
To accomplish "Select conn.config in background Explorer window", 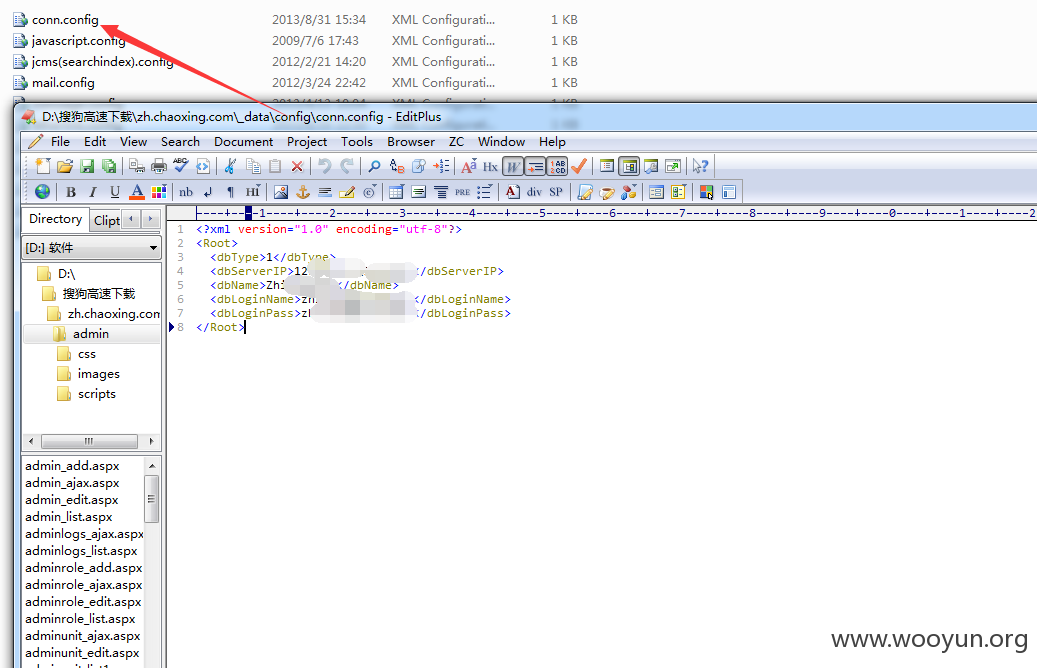I will pyautogui.click(x=65, y=20).
